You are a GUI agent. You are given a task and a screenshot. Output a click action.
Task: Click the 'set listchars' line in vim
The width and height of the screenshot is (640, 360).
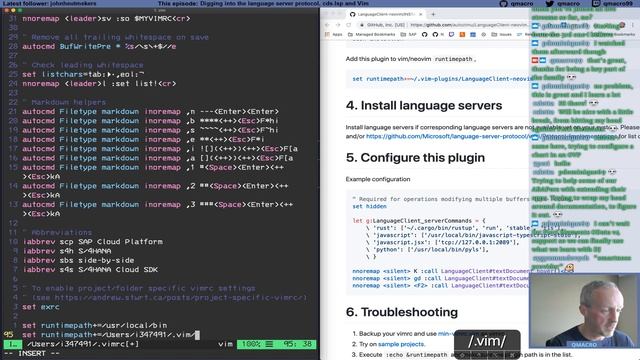(83, 74)
